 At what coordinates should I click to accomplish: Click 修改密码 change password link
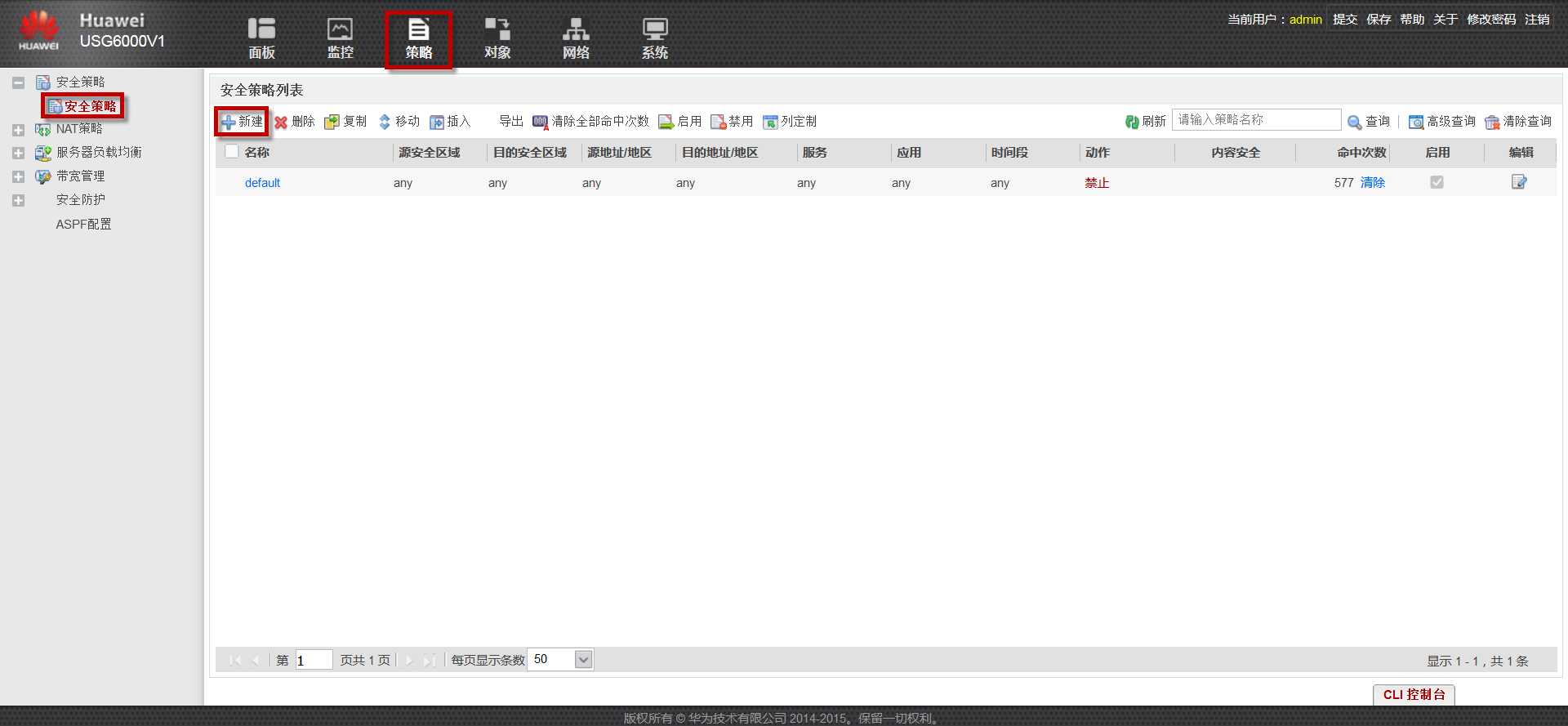1491,20
